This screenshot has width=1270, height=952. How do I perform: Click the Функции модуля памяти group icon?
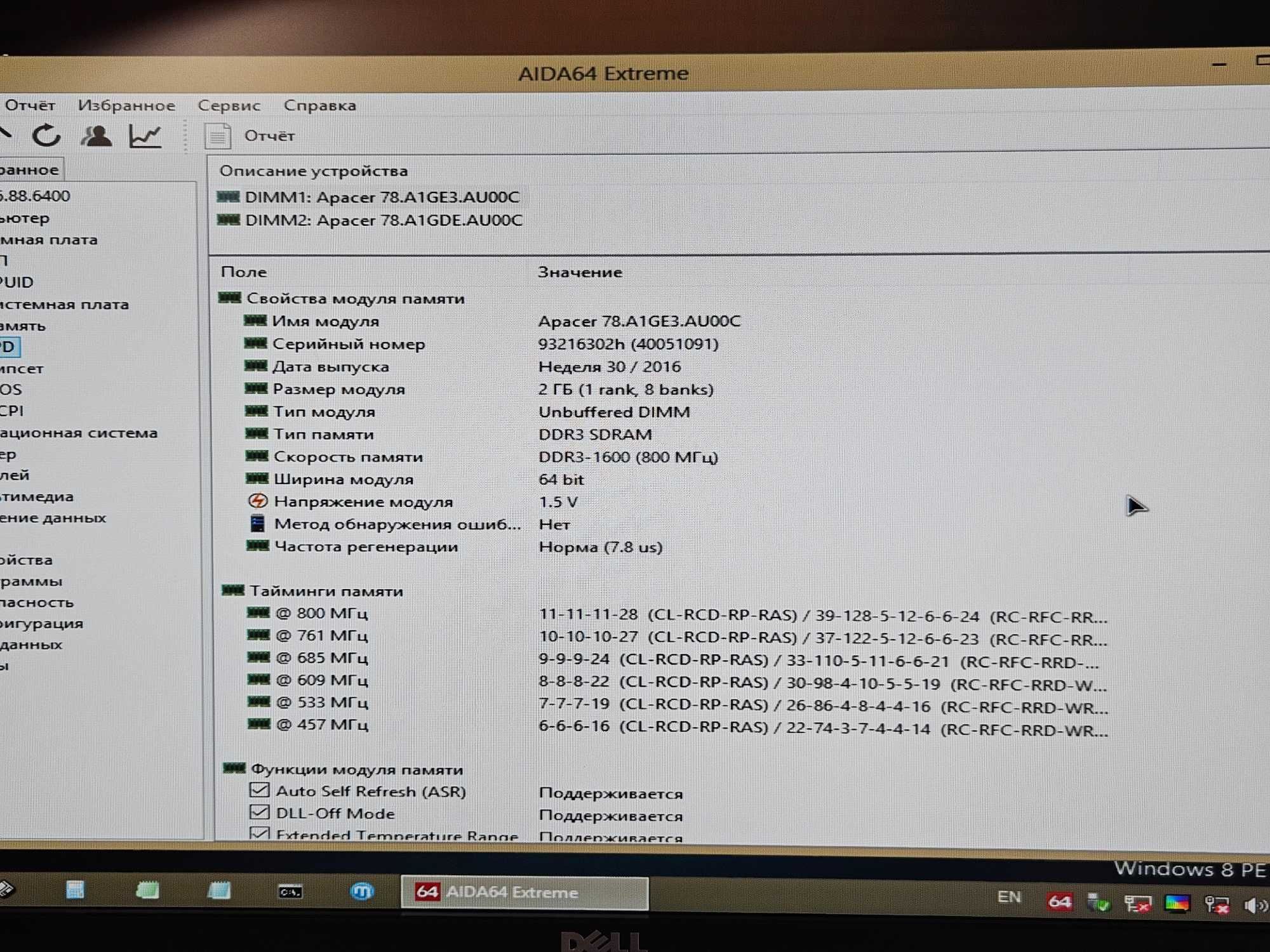[234, 768]
